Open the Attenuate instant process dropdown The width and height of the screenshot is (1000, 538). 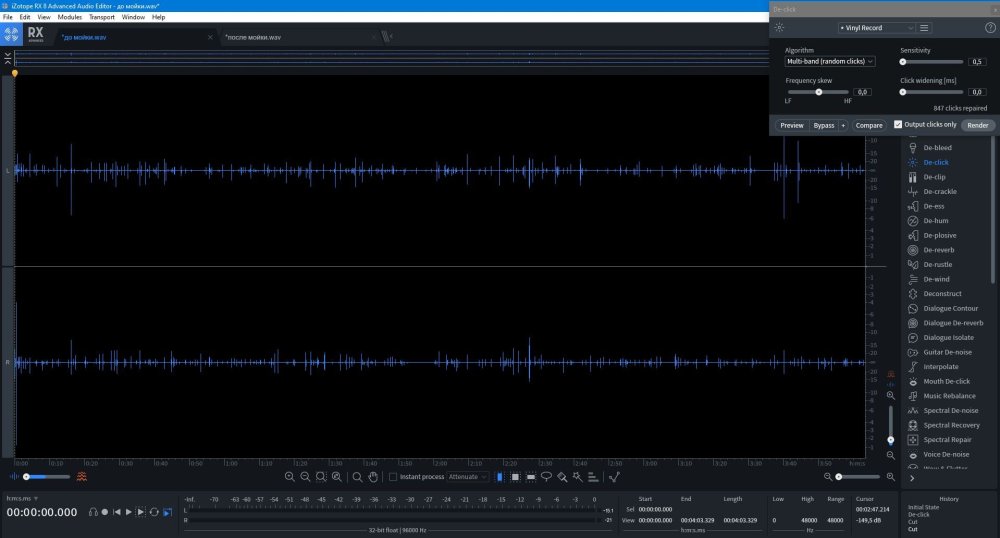coord(468,477)
